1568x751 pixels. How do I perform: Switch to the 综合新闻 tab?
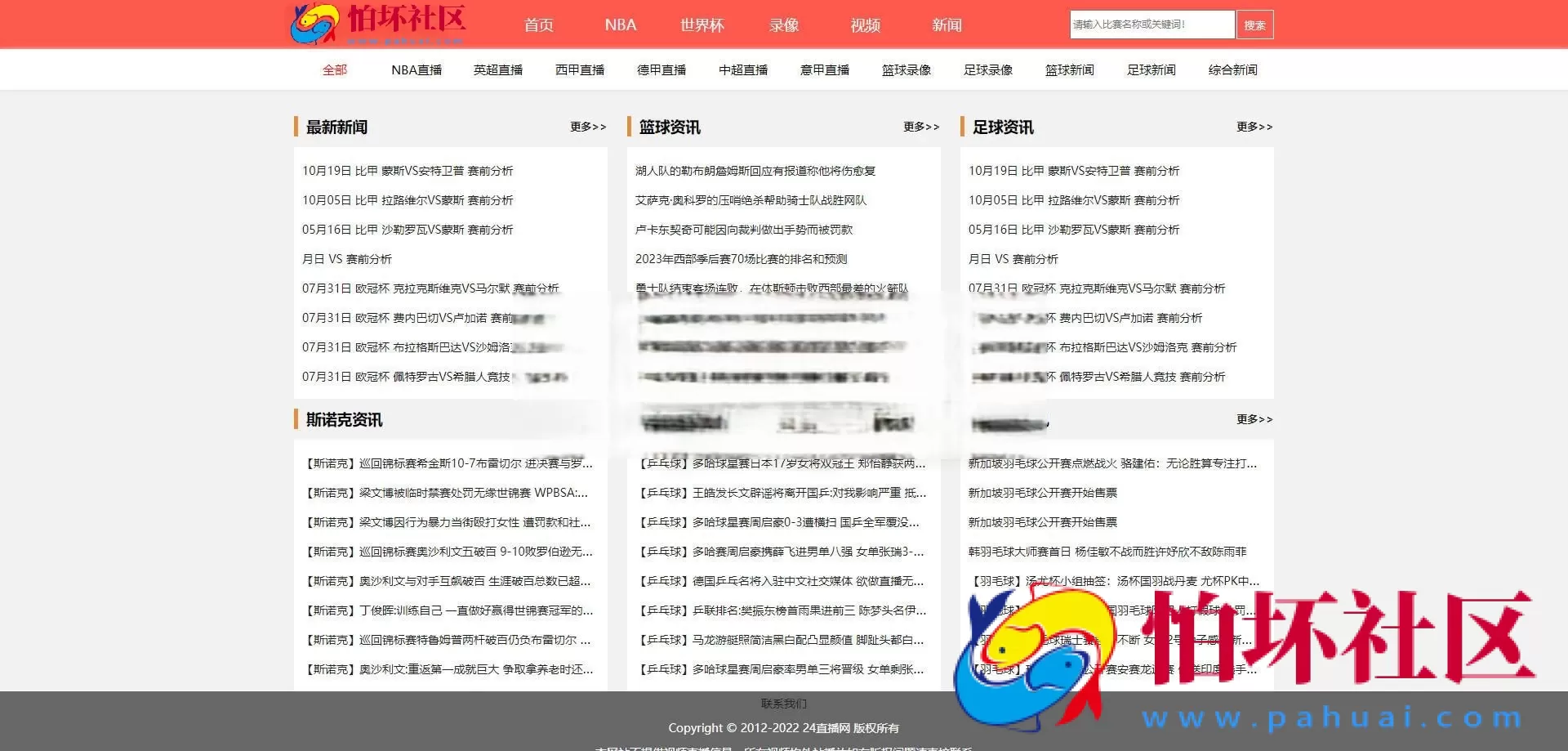(x=1233, y=69)
